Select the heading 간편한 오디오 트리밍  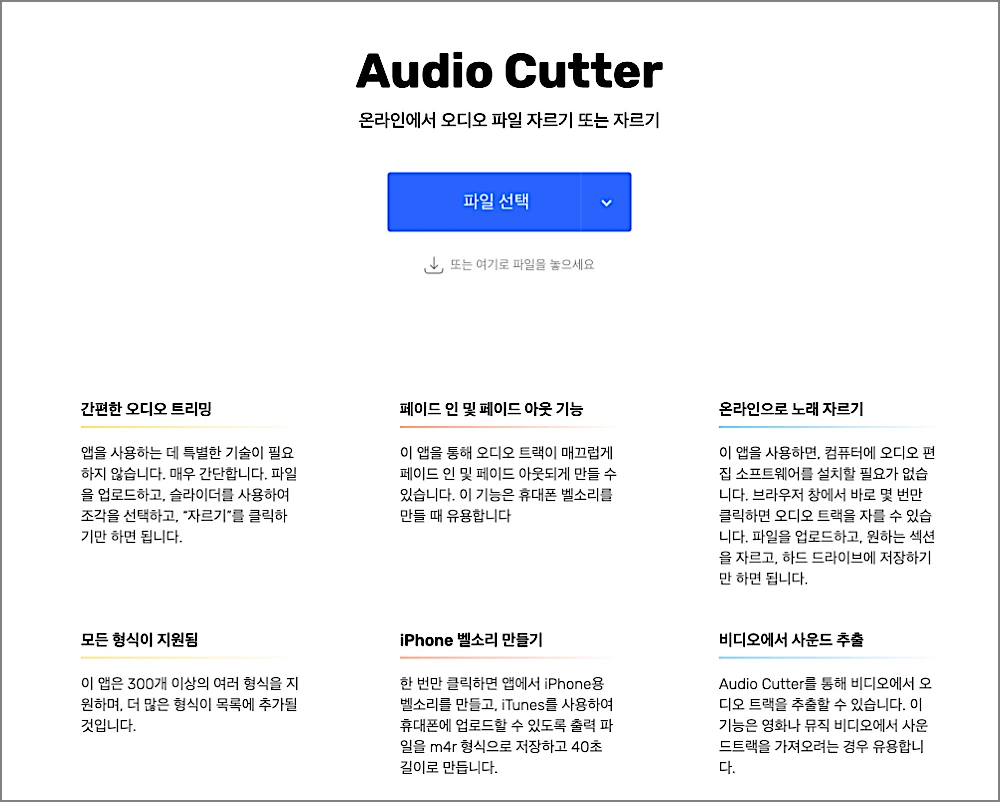pos(146,409)
